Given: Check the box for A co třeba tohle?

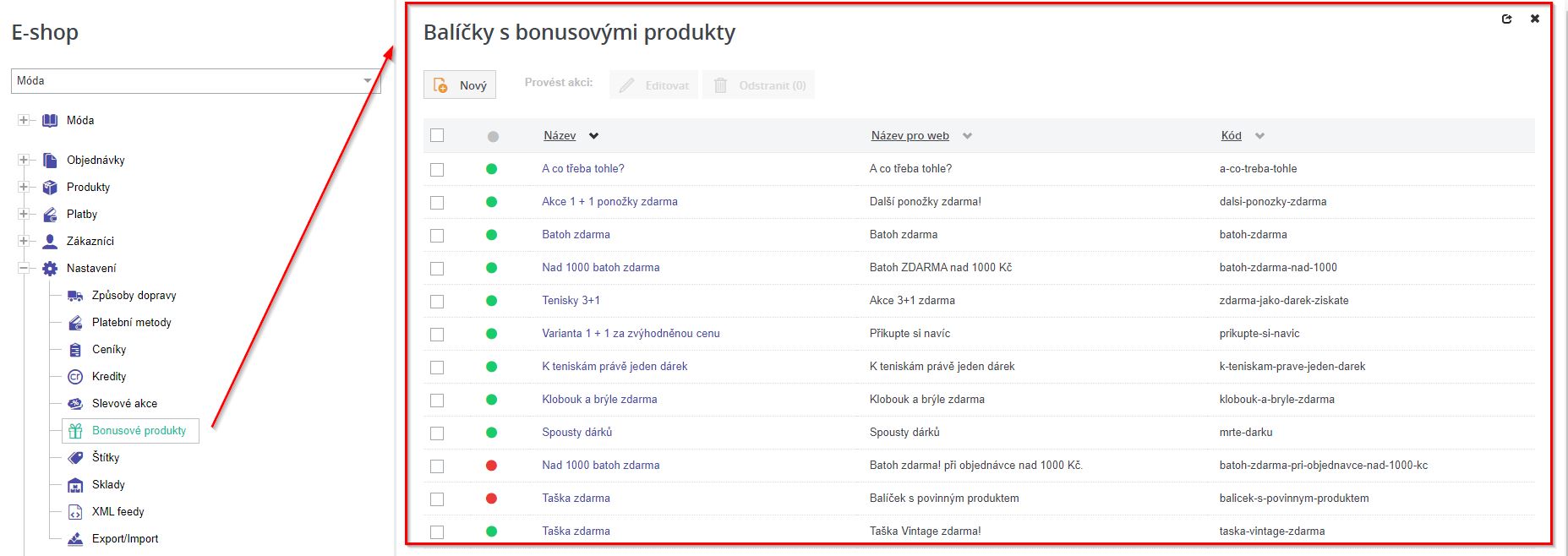Looking at the screenshot, I should tap(437, 169).
